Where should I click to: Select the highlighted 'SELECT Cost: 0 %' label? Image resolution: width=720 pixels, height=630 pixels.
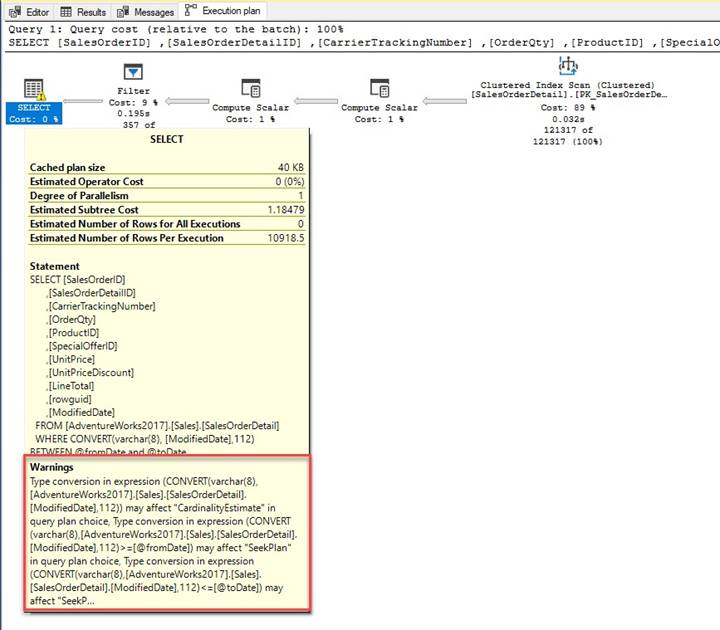point(34,113)
